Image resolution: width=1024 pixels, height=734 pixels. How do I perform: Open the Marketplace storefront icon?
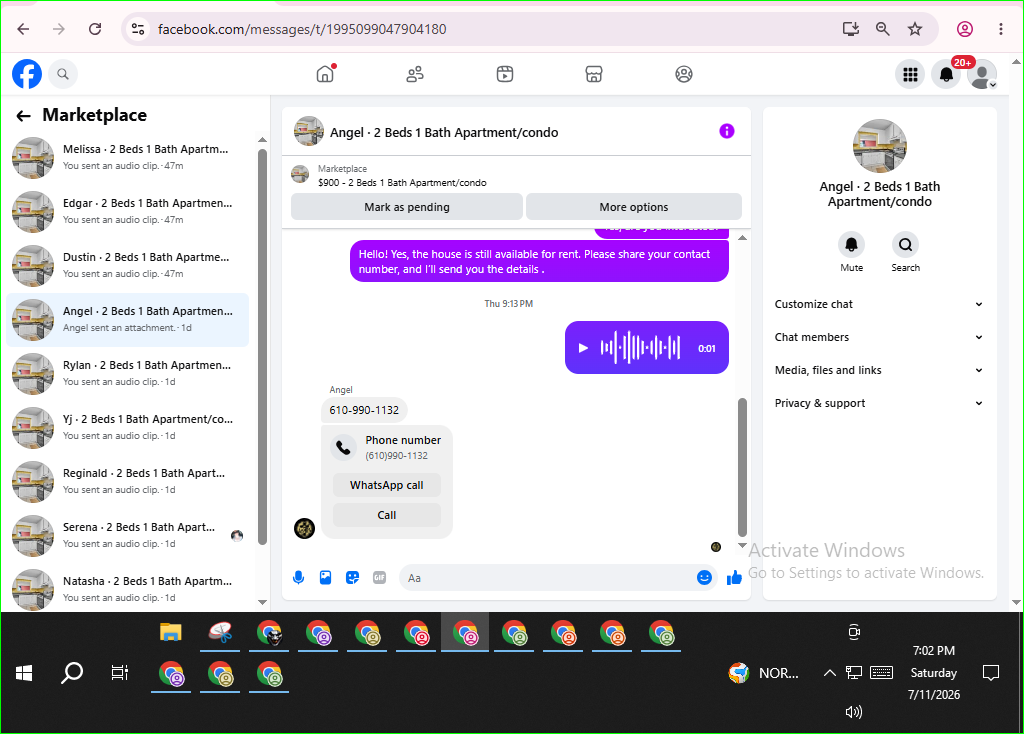click(594, 74)
